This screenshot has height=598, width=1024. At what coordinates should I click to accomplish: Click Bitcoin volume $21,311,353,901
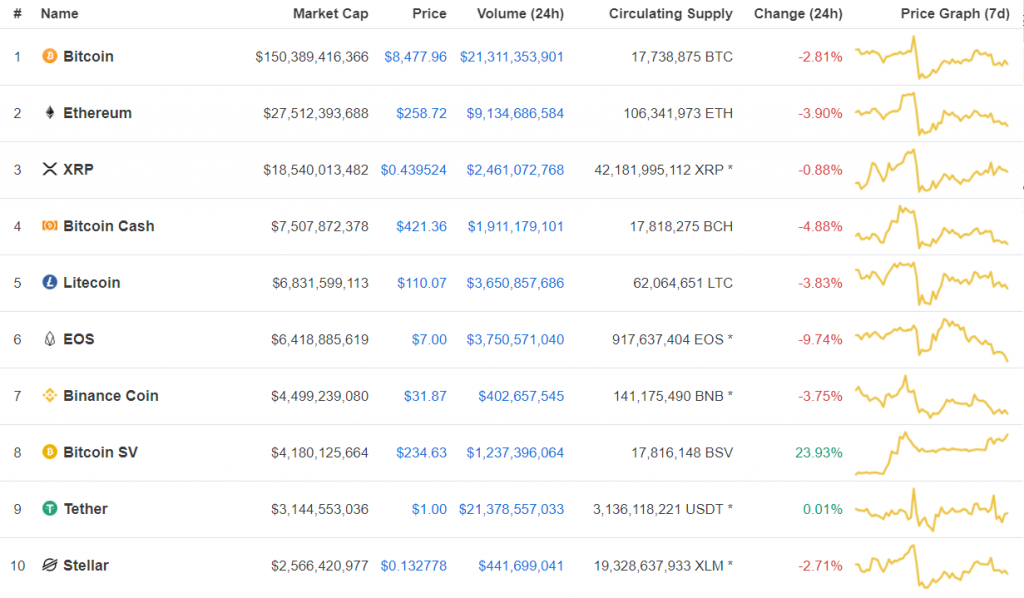click(x=511, y=57)
